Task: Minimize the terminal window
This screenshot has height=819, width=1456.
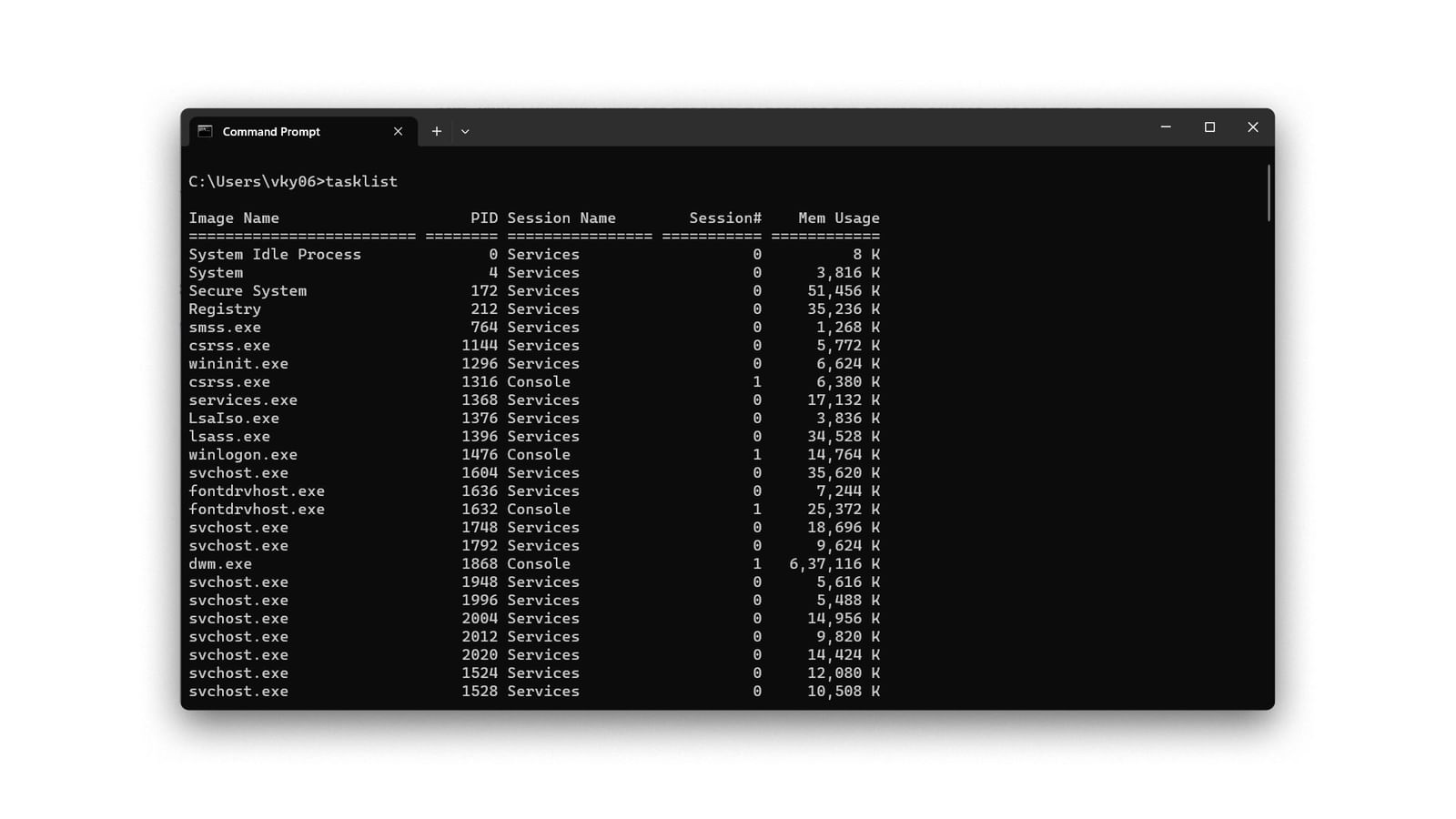Action: click(1166, 127)
